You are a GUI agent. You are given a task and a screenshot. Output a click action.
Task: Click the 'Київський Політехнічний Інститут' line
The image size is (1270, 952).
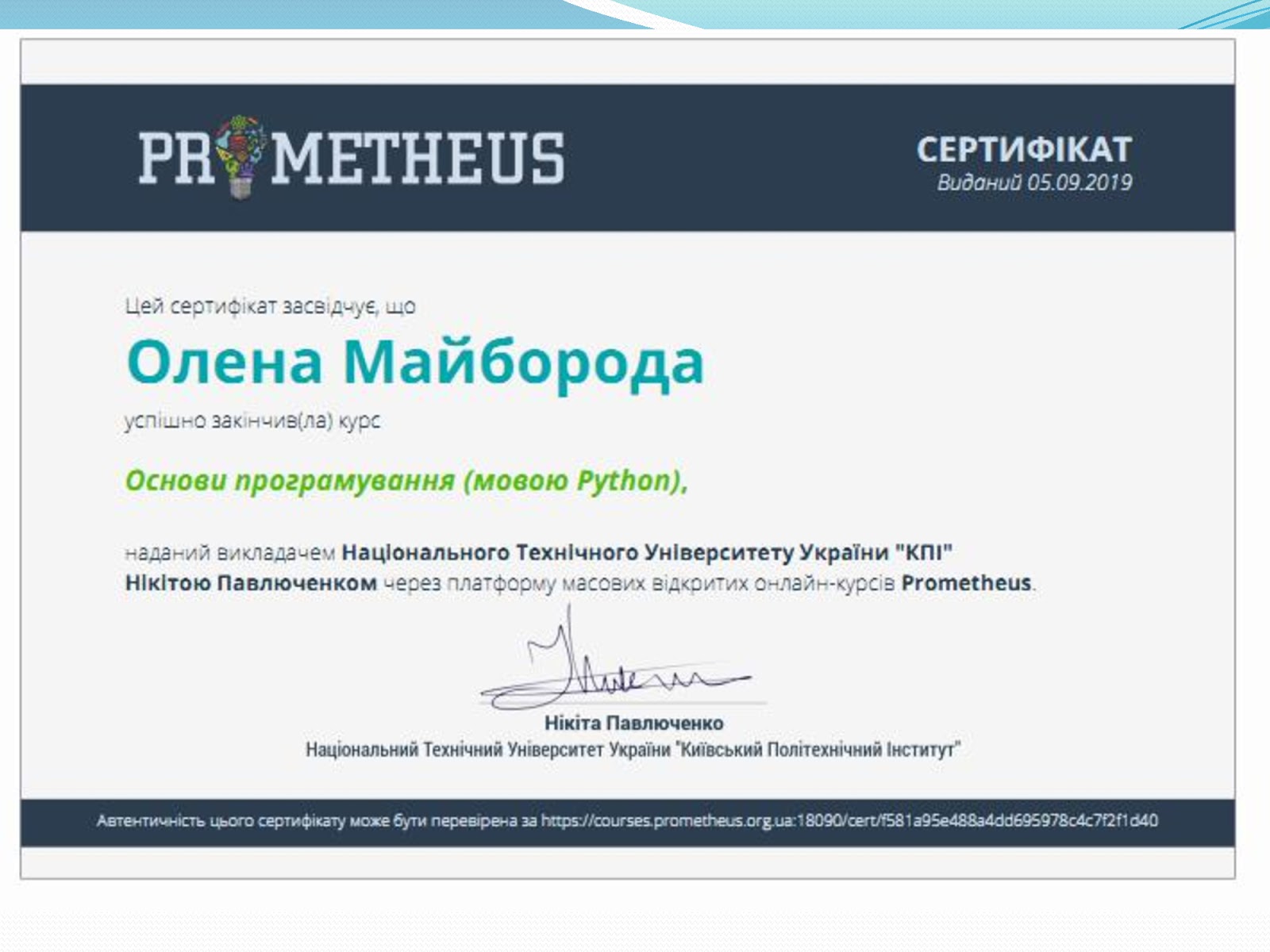[633, 750]
